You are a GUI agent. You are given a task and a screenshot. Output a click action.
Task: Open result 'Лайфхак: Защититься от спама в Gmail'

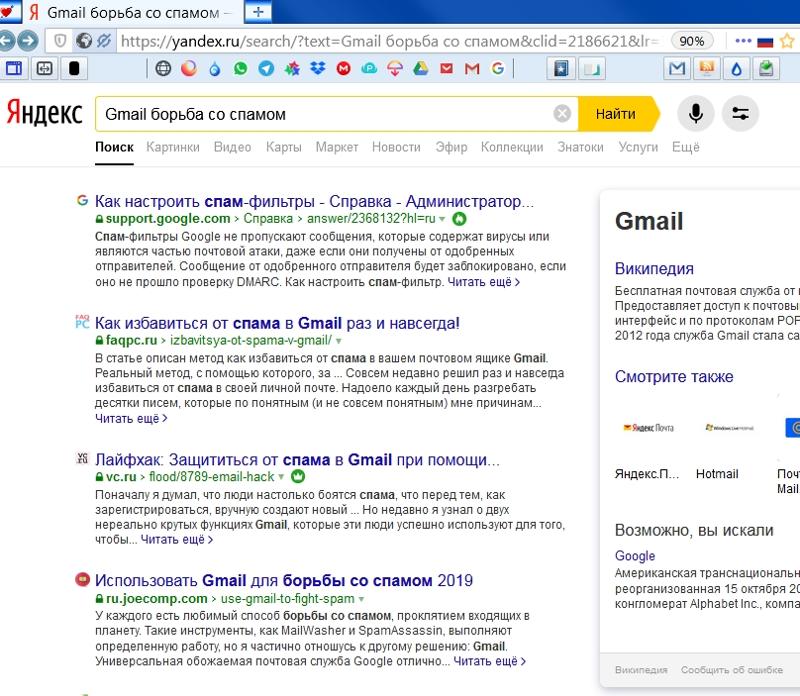click(297, 460)
